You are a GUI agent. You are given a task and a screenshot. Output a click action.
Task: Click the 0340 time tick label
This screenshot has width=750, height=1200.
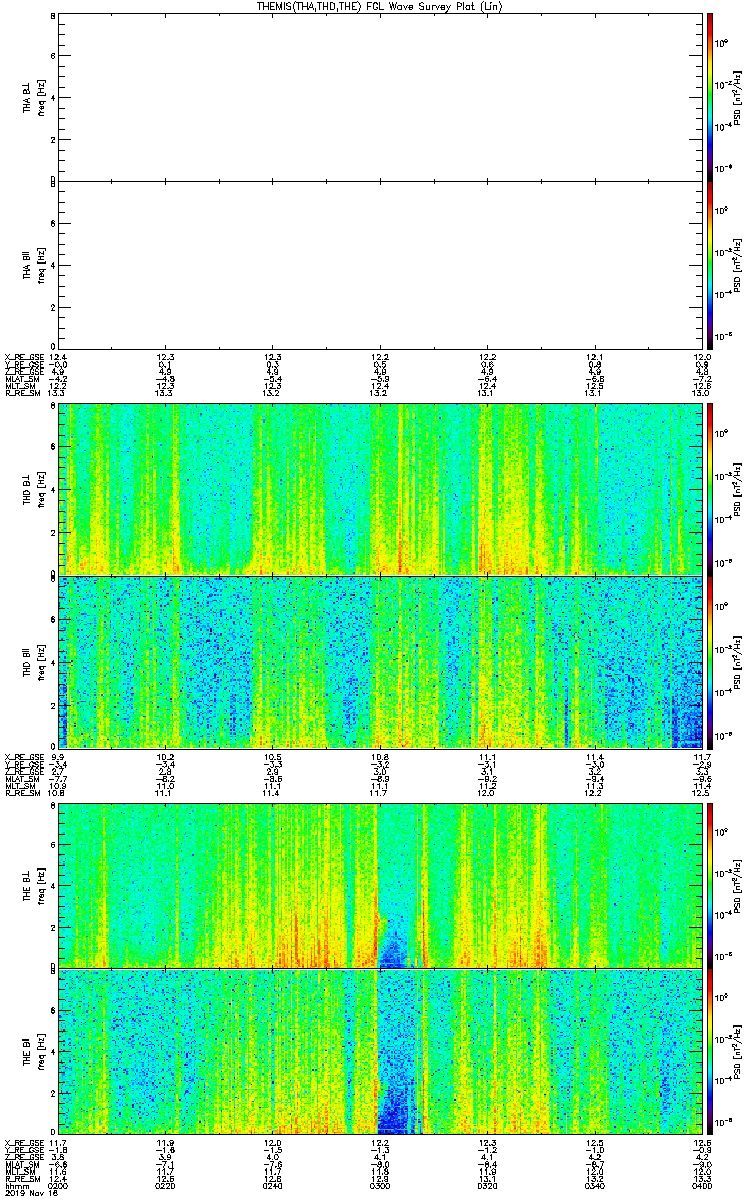(594, 1185)
